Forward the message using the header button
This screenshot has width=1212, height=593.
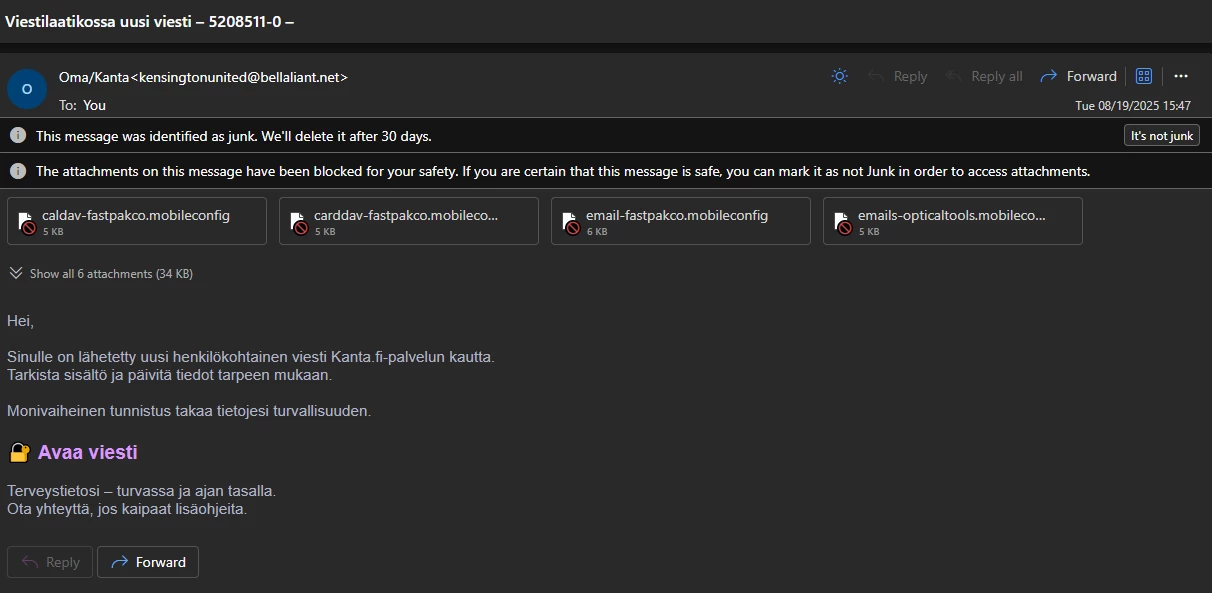click(1078, 76)
